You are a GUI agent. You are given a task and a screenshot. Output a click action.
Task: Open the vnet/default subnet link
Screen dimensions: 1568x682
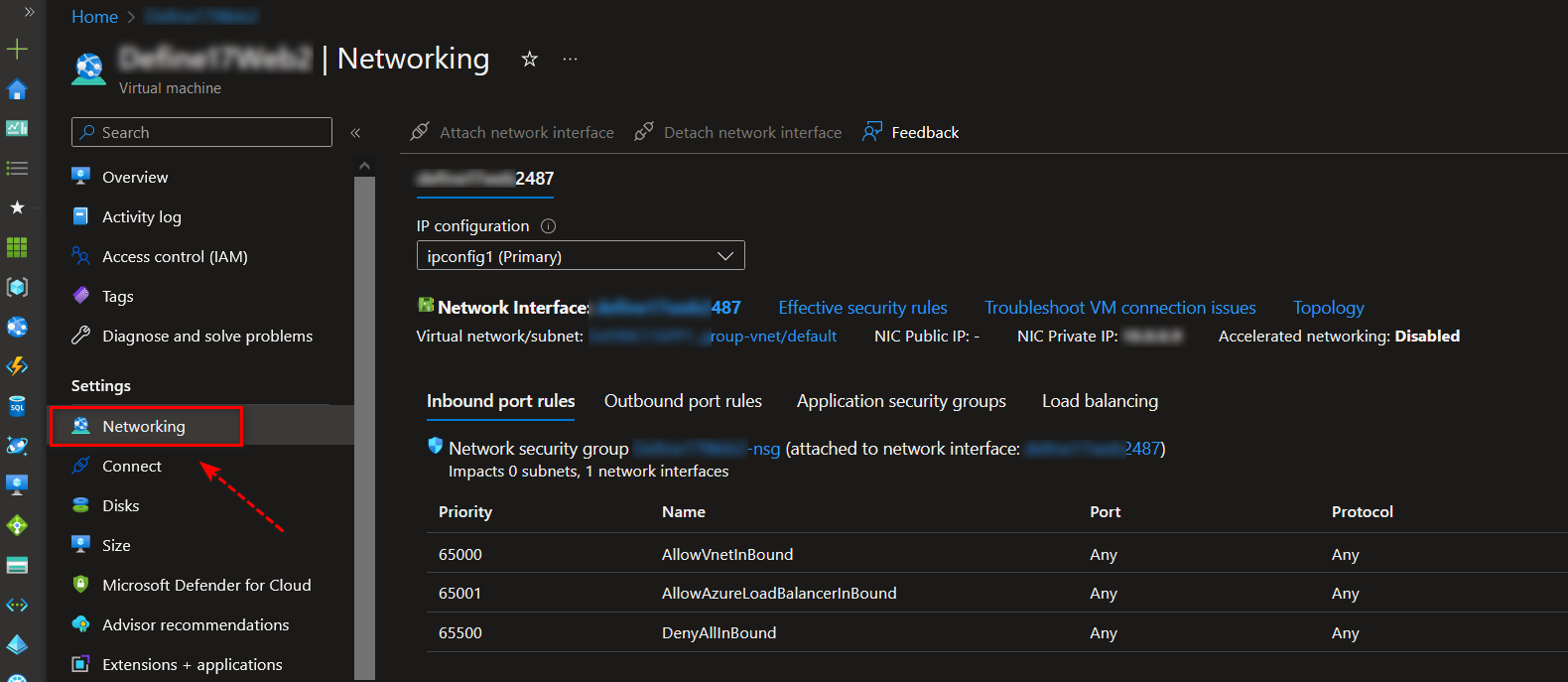coord(714,337)
